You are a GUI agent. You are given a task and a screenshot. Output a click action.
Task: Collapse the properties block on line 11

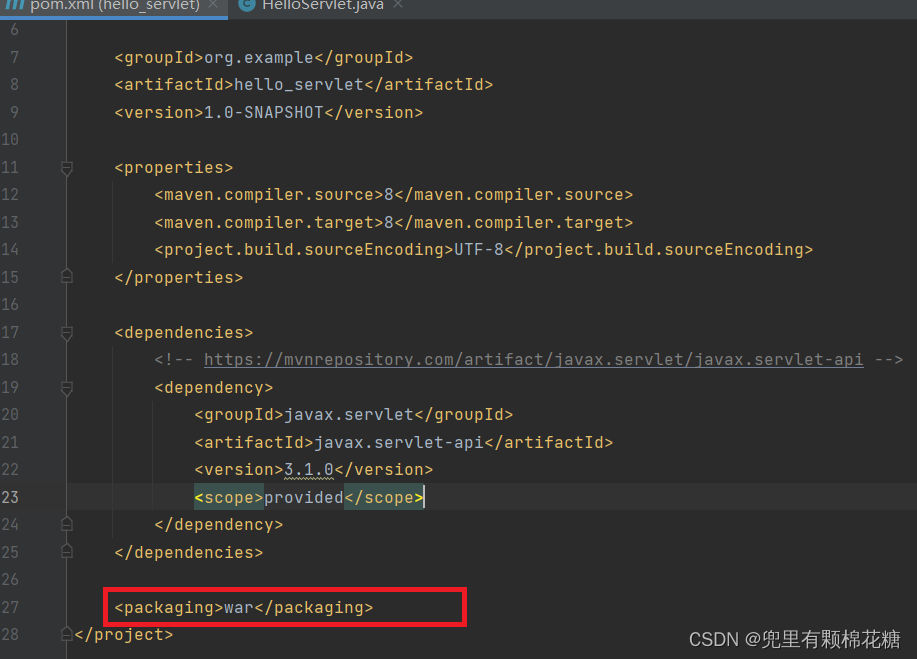pos(67,168)
